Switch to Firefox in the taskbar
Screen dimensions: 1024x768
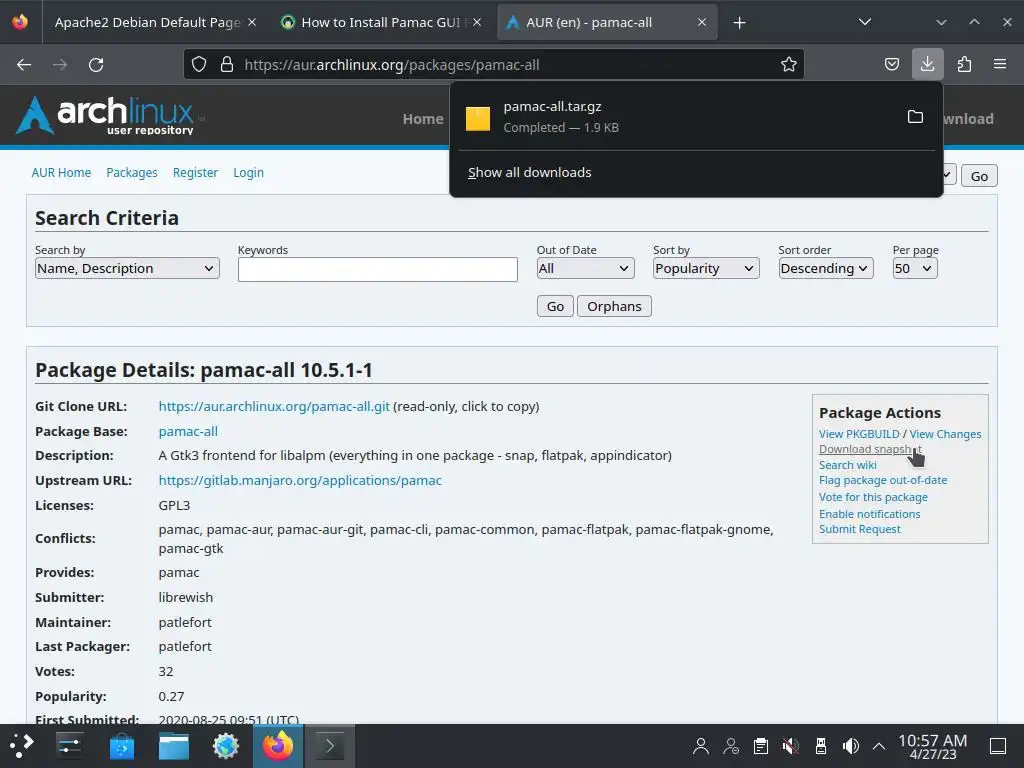[278, 746]
